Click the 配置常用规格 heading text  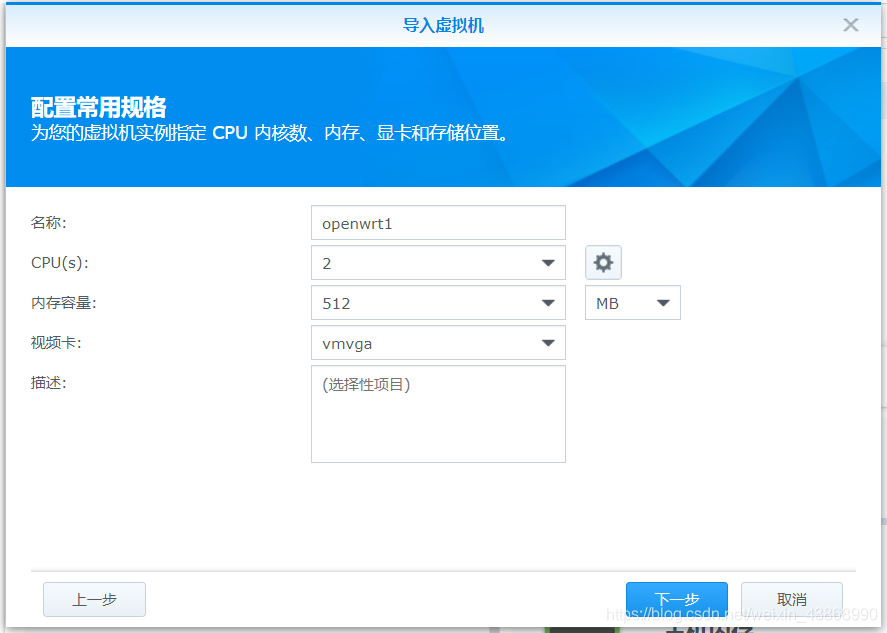98,107
